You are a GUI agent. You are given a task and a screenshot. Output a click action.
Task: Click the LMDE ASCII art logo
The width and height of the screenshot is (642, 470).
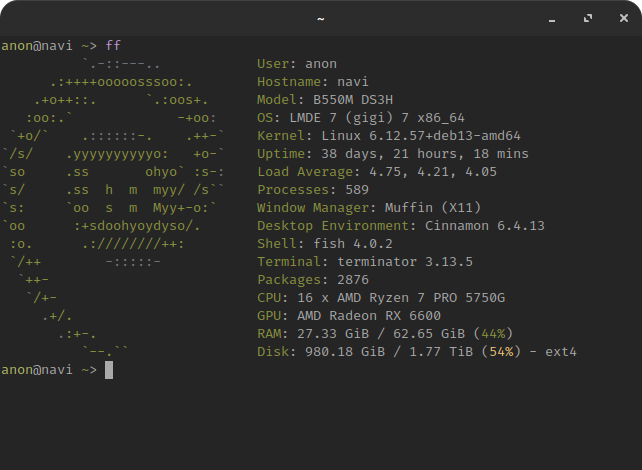pyautogui.click(x=113, y=208)
